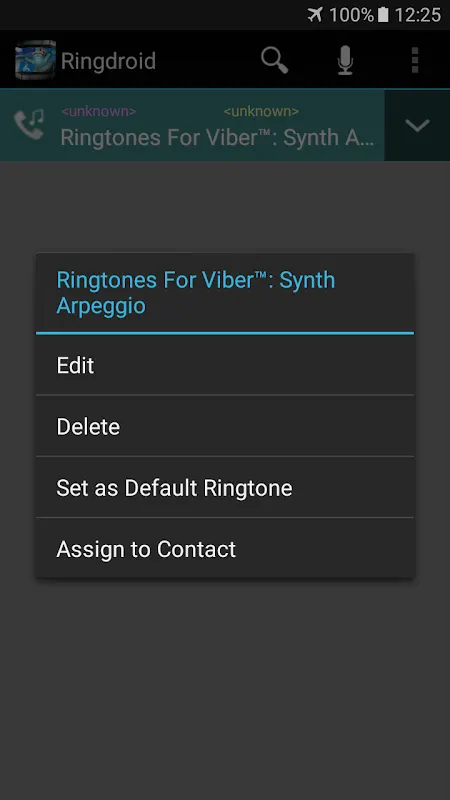Tap the yellow unknown album label
Viewport: 450px width, 800px height.
click(261, 111)
